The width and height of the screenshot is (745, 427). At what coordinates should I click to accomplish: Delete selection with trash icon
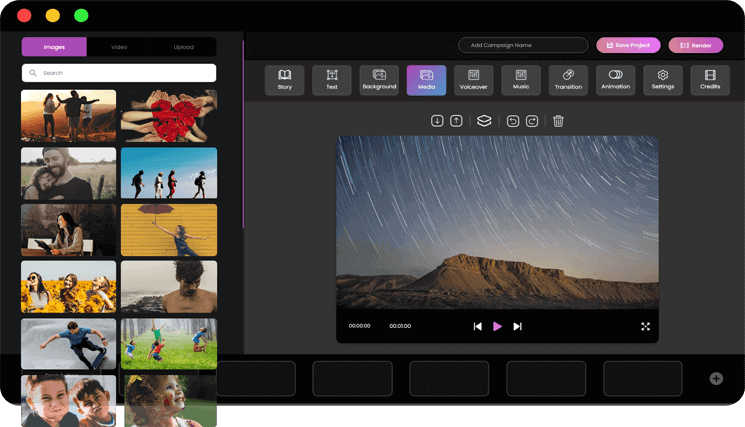tap(558, 121)
